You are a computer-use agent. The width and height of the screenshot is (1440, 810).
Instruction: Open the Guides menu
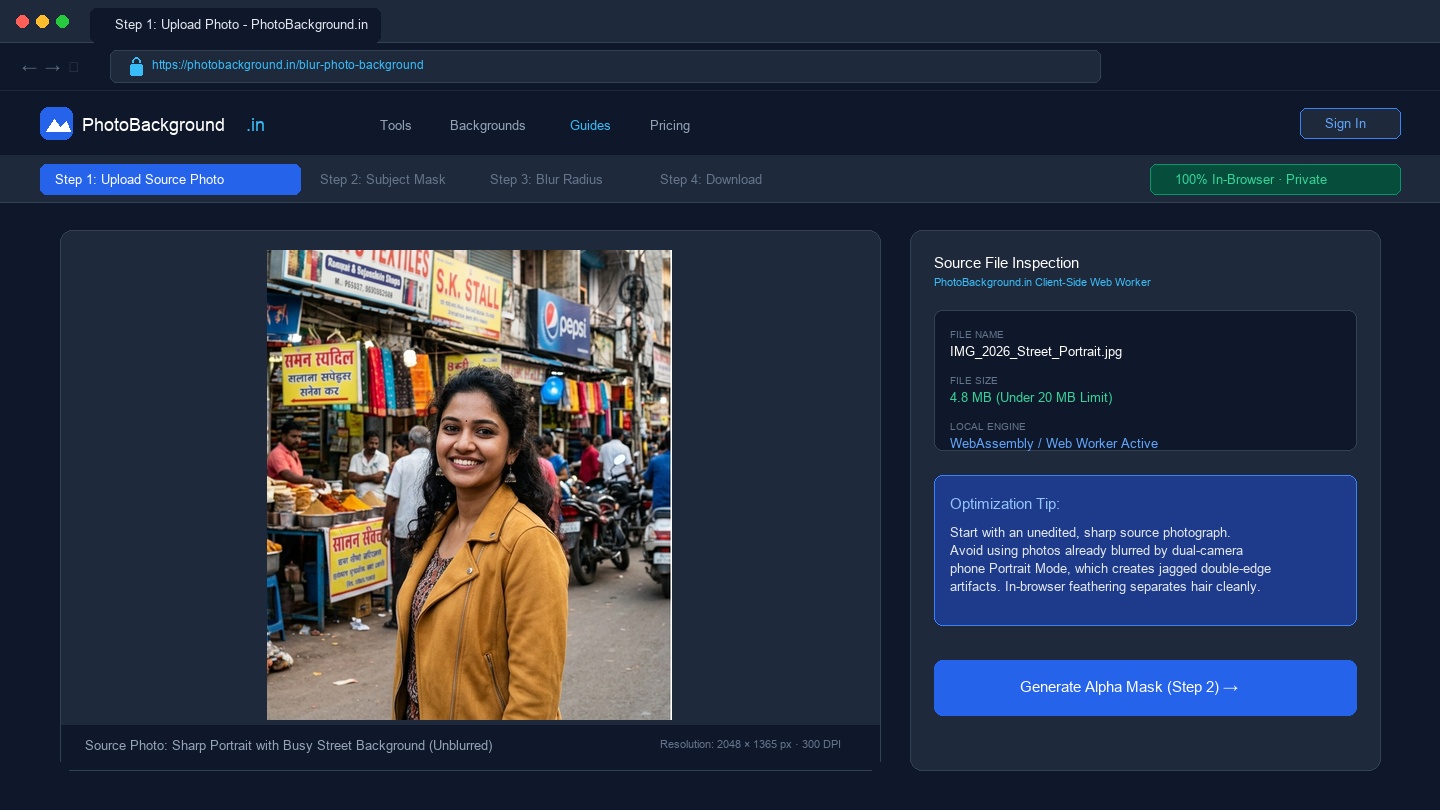590,125
